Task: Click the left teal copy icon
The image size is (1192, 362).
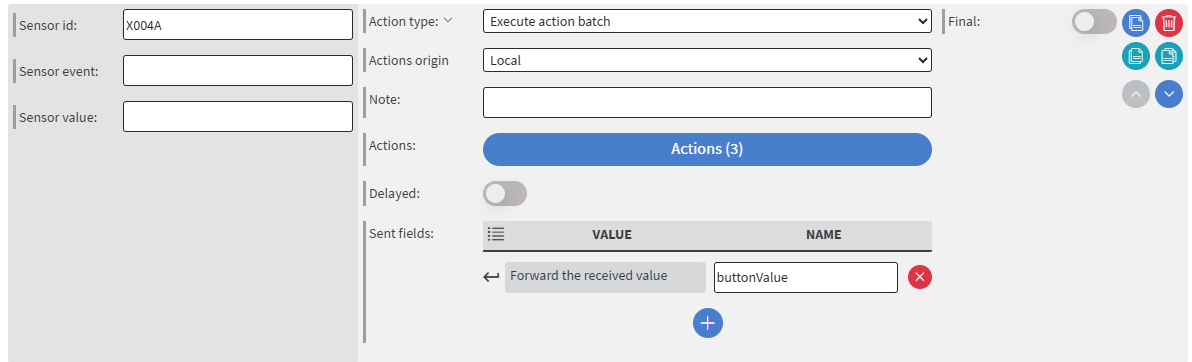Action: click(1136, 56)
